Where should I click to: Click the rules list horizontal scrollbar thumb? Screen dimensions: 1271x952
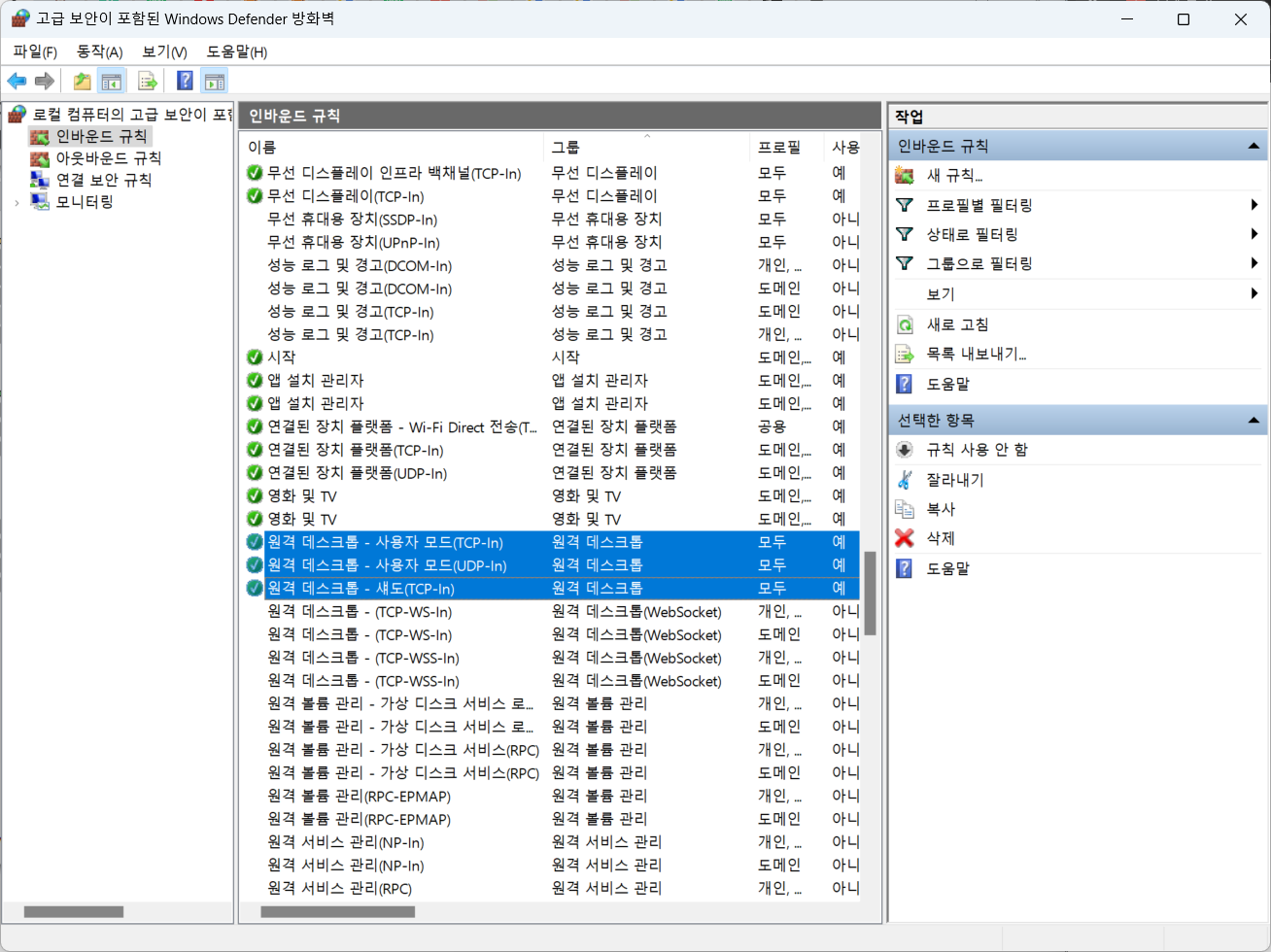(x=337, y=912)
